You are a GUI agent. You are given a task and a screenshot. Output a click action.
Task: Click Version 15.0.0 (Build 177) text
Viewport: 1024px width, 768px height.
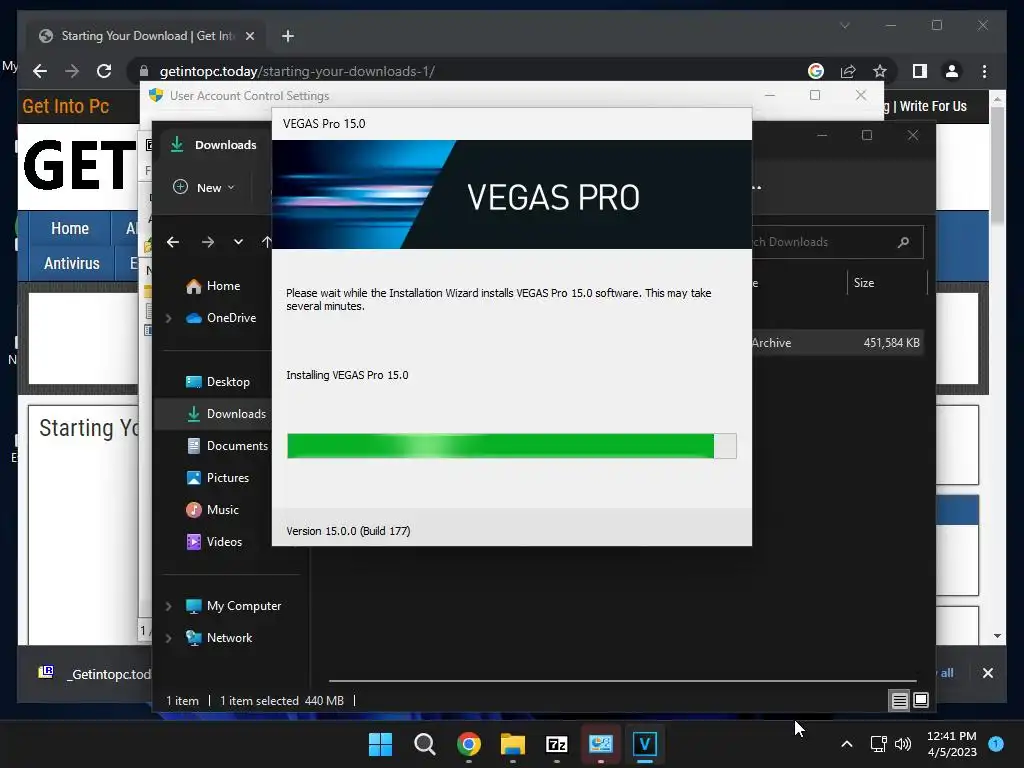click(348, 531)
